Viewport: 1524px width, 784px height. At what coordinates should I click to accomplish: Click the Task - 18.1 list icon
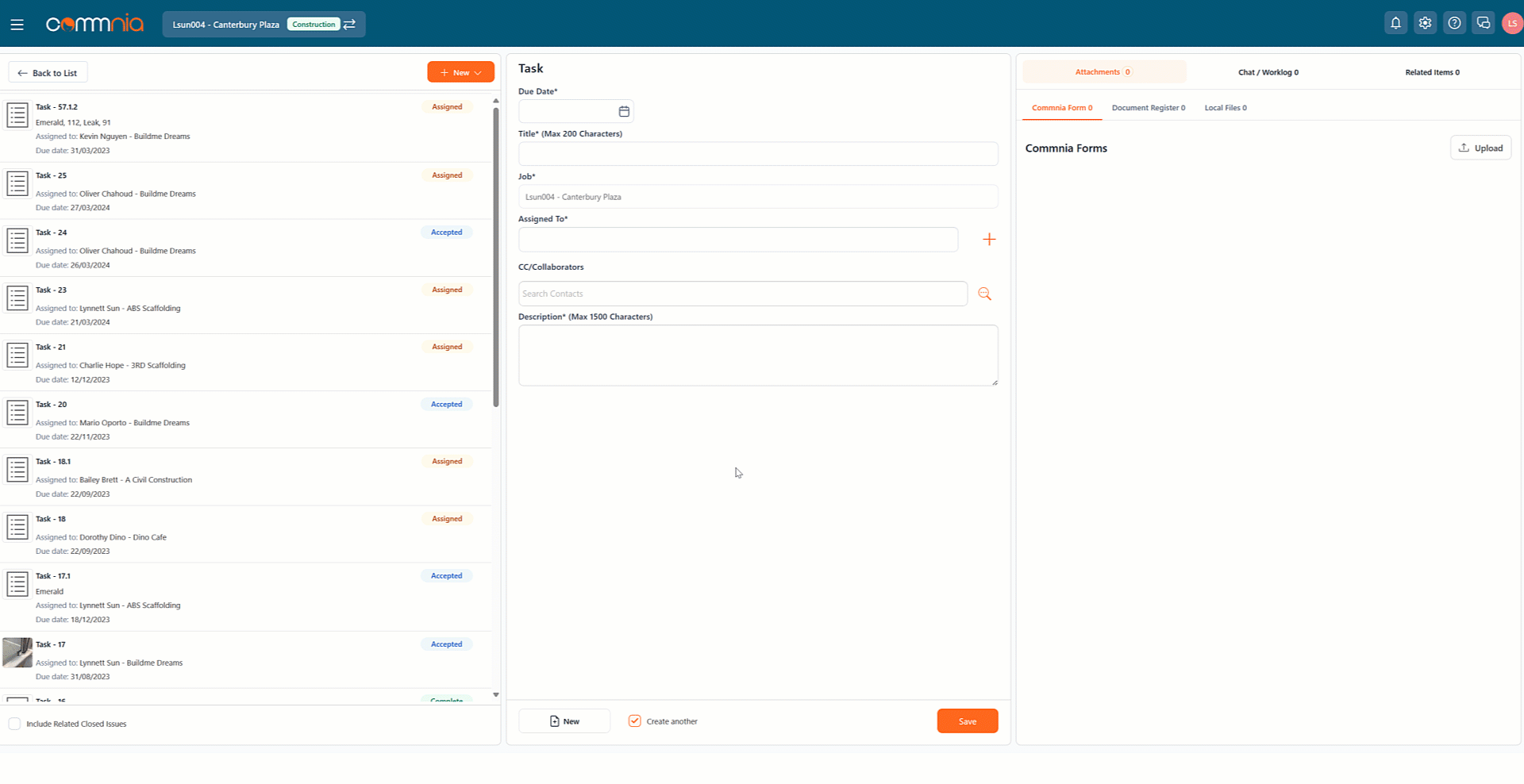17,469
